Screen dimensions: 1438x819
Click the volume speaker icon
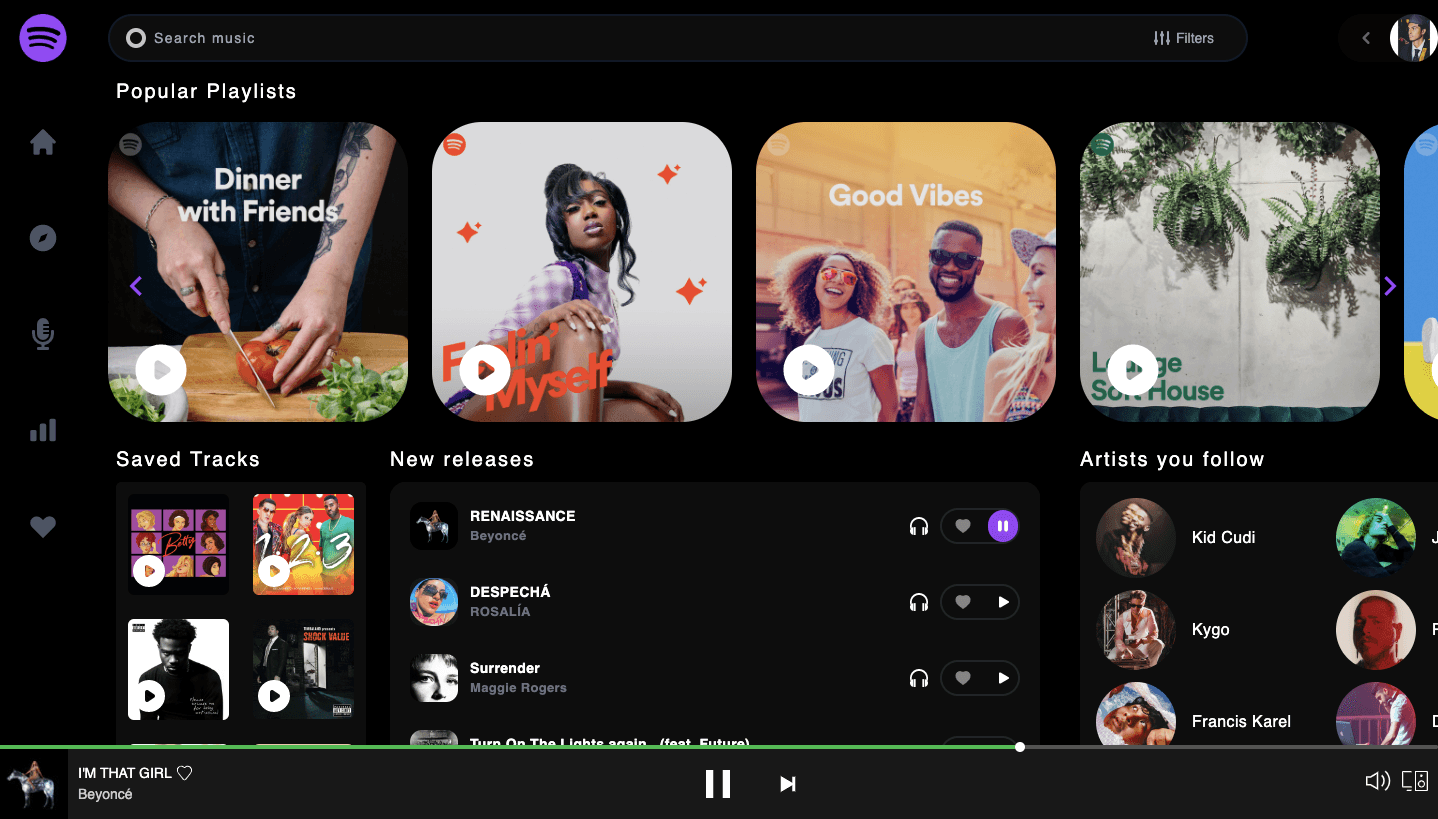pos(1378,781)
